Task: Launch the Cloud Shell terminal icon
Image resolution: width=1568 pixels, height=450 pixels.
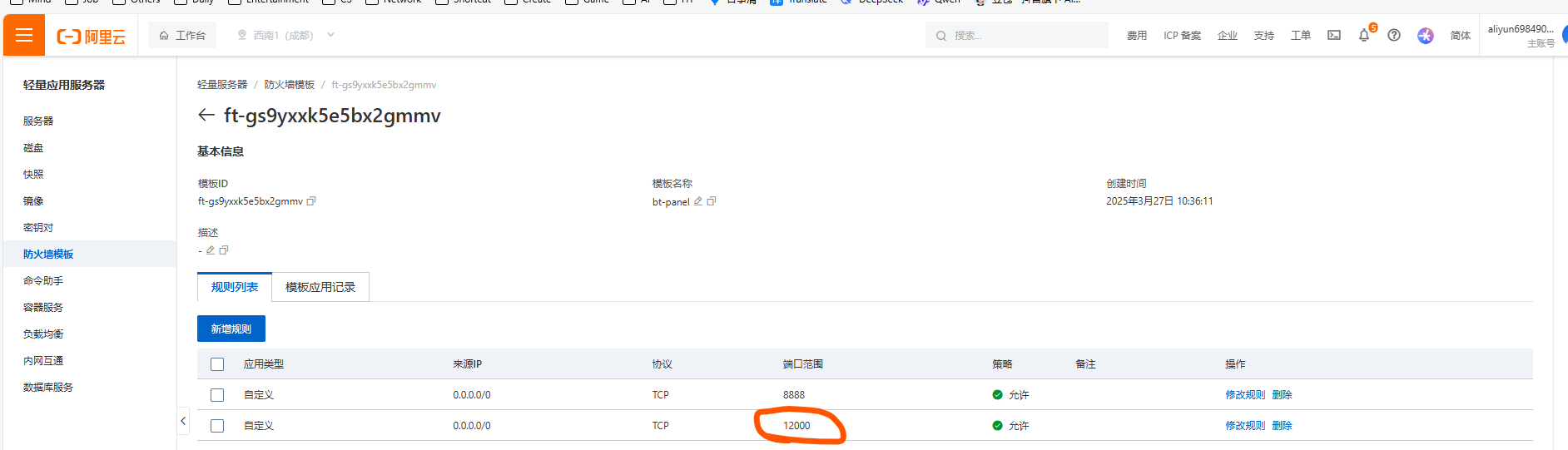Action: (1334, 35)
